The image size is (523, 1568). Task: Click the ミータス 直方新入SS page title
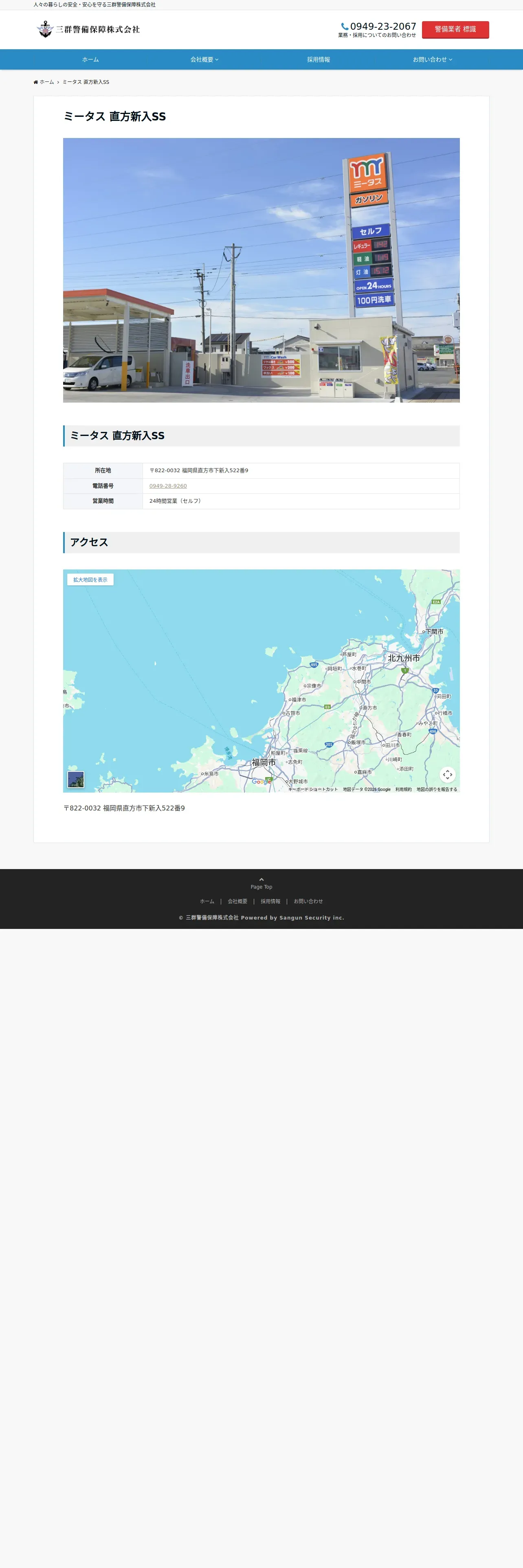[114, 116]
